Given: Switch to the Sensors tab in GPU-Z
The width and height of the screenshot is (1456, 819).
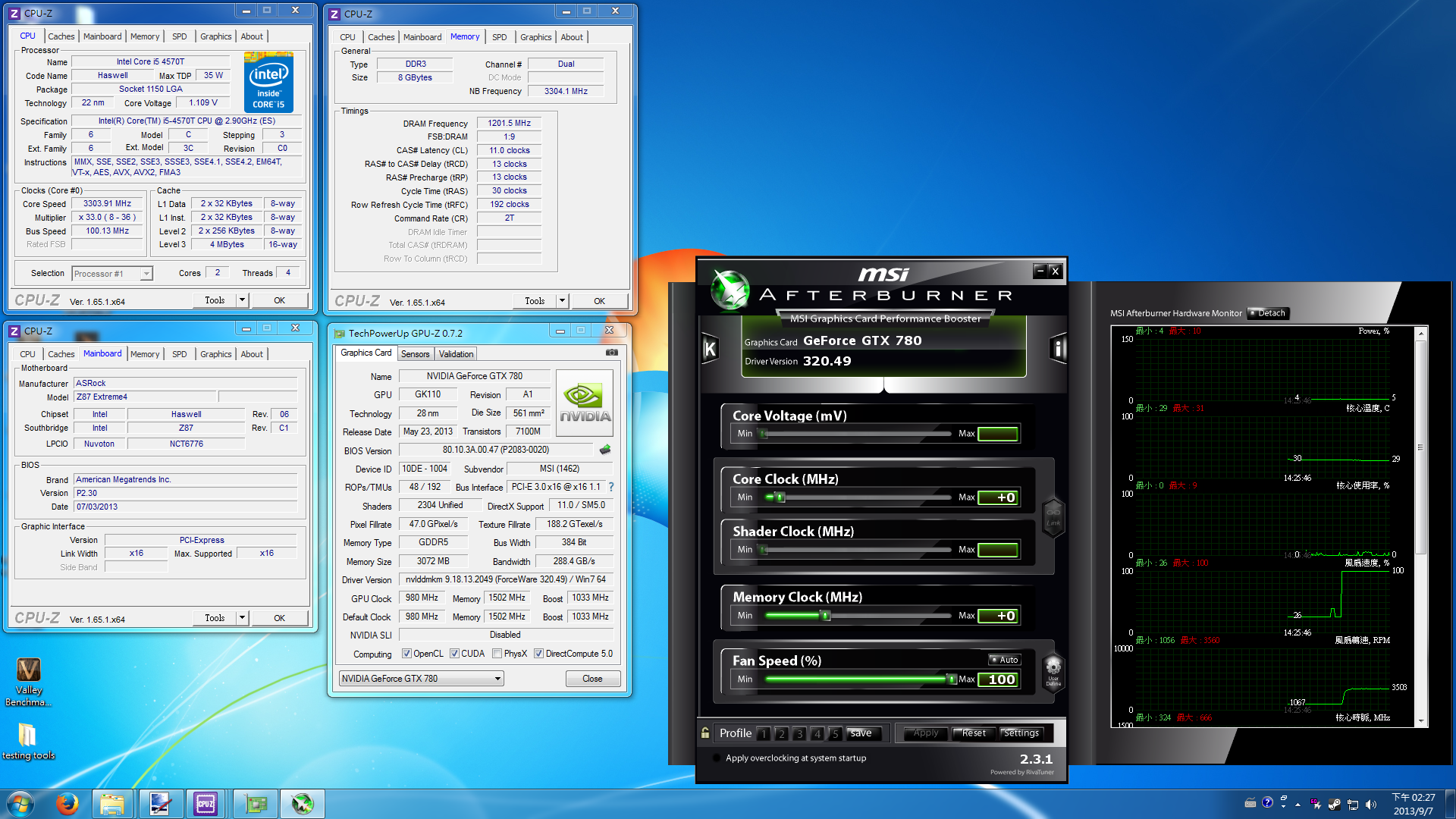Looking at the screenshot, I should [x=415, y=354].
